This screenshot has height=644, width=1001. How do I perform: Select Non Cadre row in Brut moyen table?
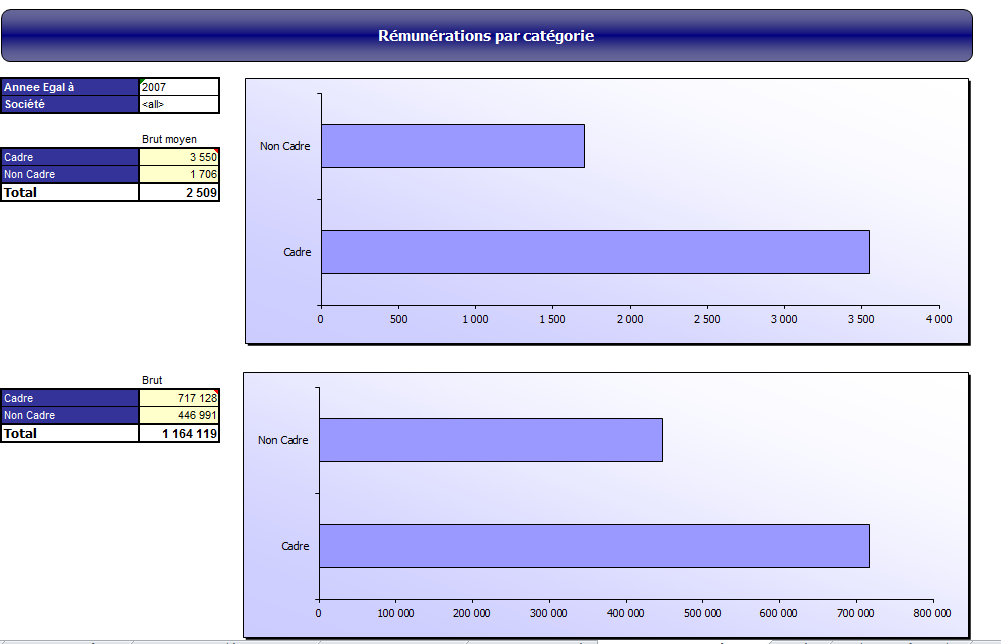pos(70,174)
